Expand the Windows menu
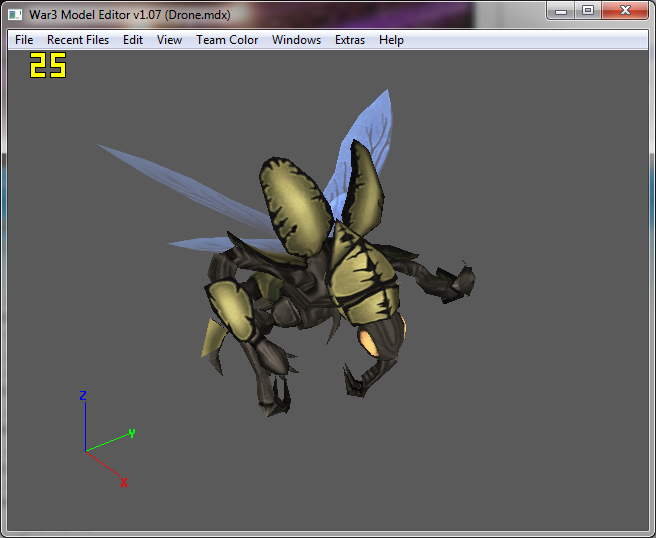 (x=296, y=40)
